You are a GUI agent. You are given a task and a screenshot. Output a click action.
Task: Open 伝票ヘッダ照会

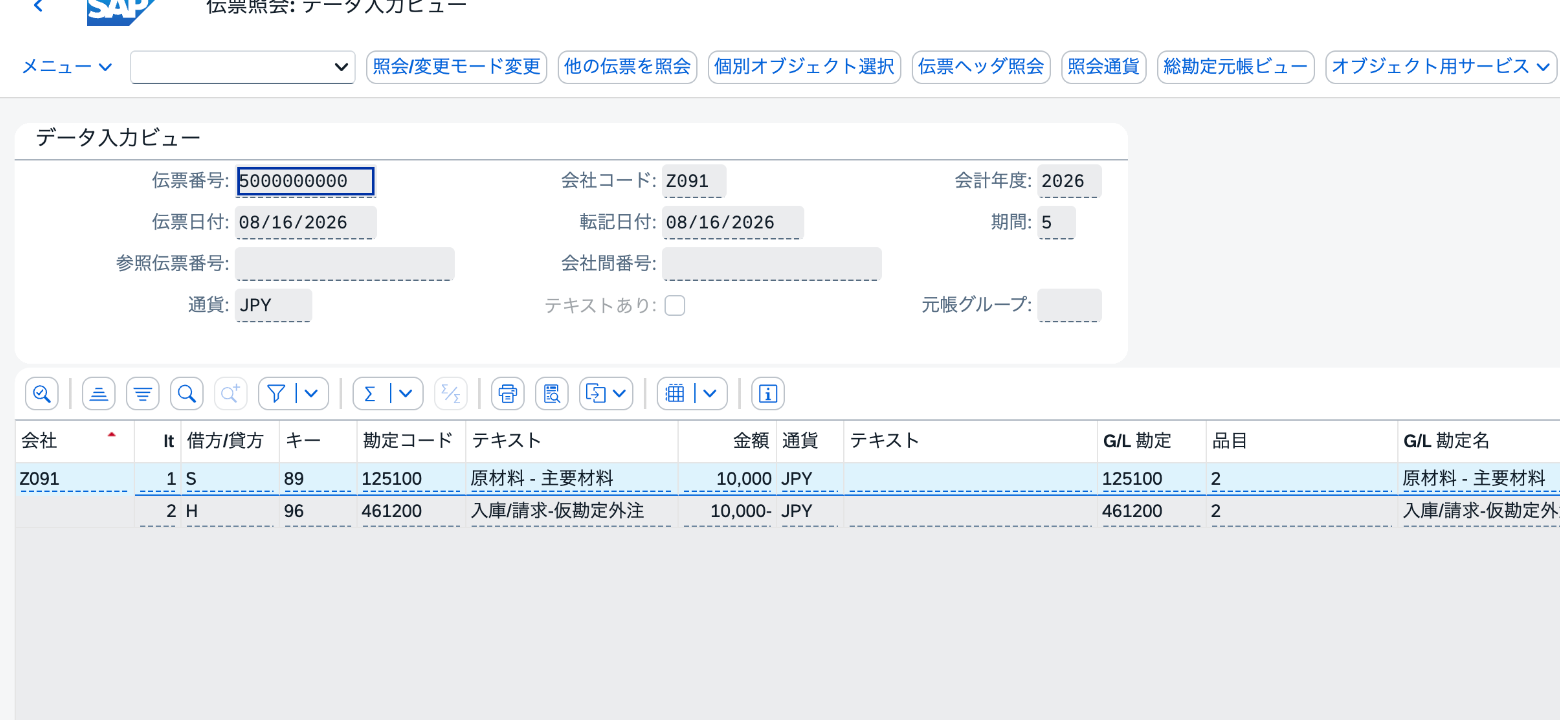(x=981, y=67)
